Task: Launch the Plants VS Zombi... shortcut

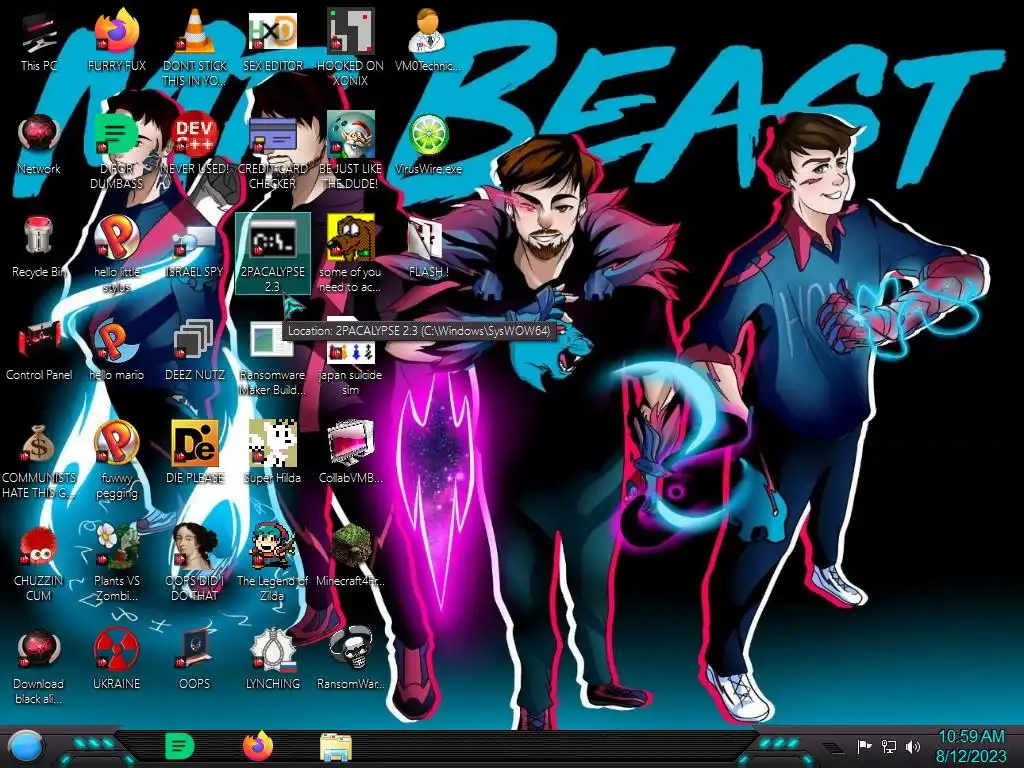Action: click(117, 563)
